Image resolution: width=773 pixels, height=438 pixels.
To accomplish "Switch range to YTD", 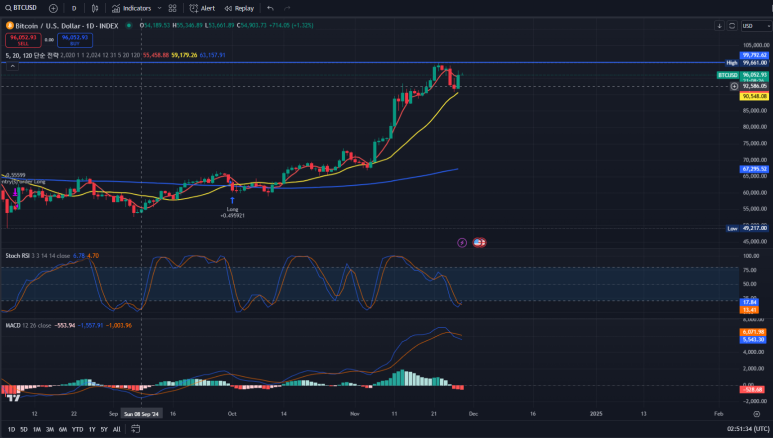I will tap(77, 430).
